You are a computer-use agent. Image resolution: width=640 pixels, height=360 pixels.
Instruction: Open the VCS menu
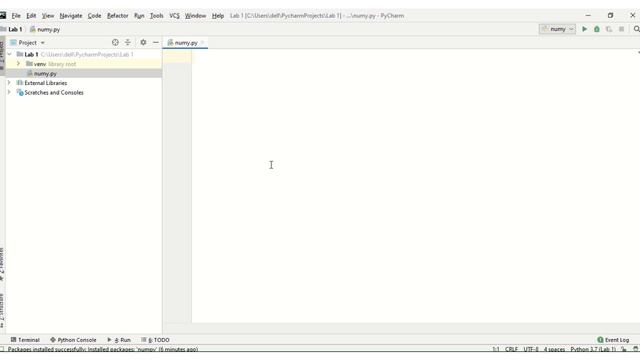pos(174,16)
